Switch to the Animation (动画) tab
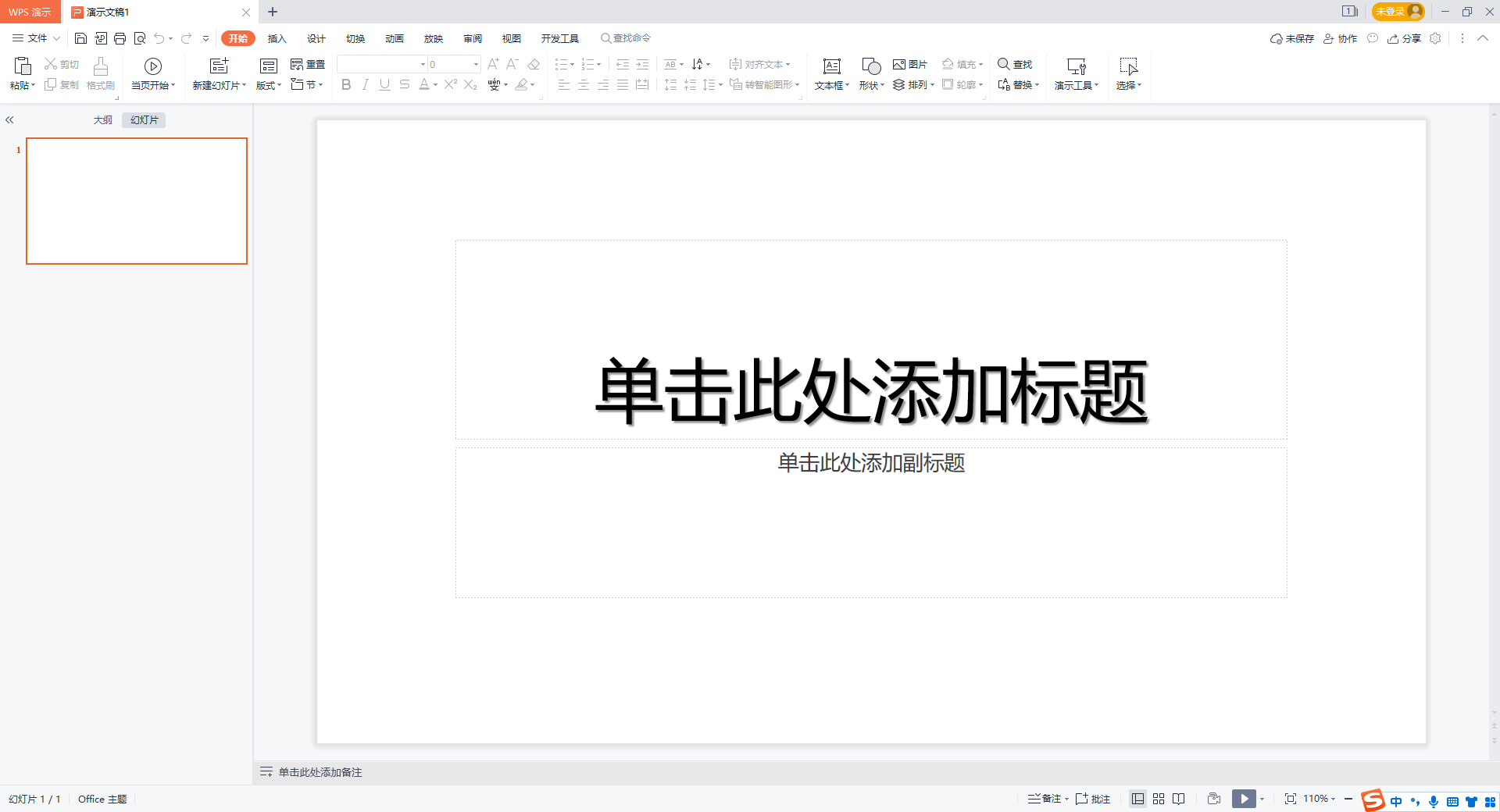The width and height of the screenshot is (1500, 812). pyautogui.click(x=395, y=38)
